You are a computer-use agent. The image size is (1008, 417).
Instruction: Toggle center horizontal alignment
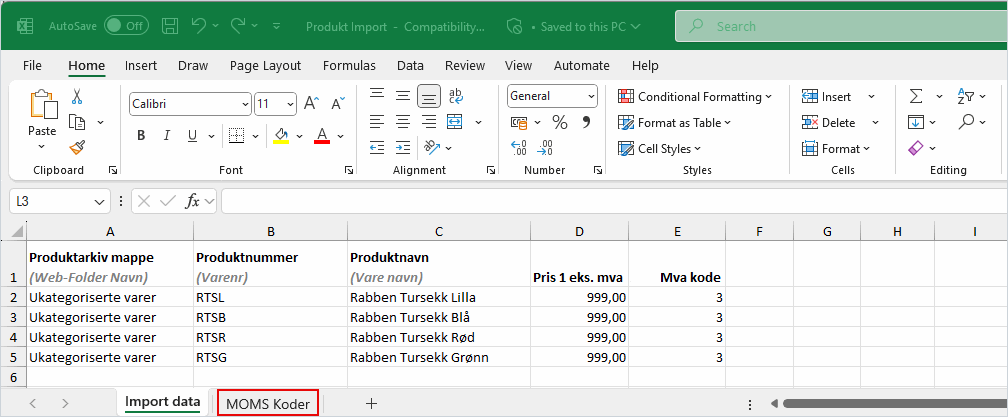[x=403, y=122]
